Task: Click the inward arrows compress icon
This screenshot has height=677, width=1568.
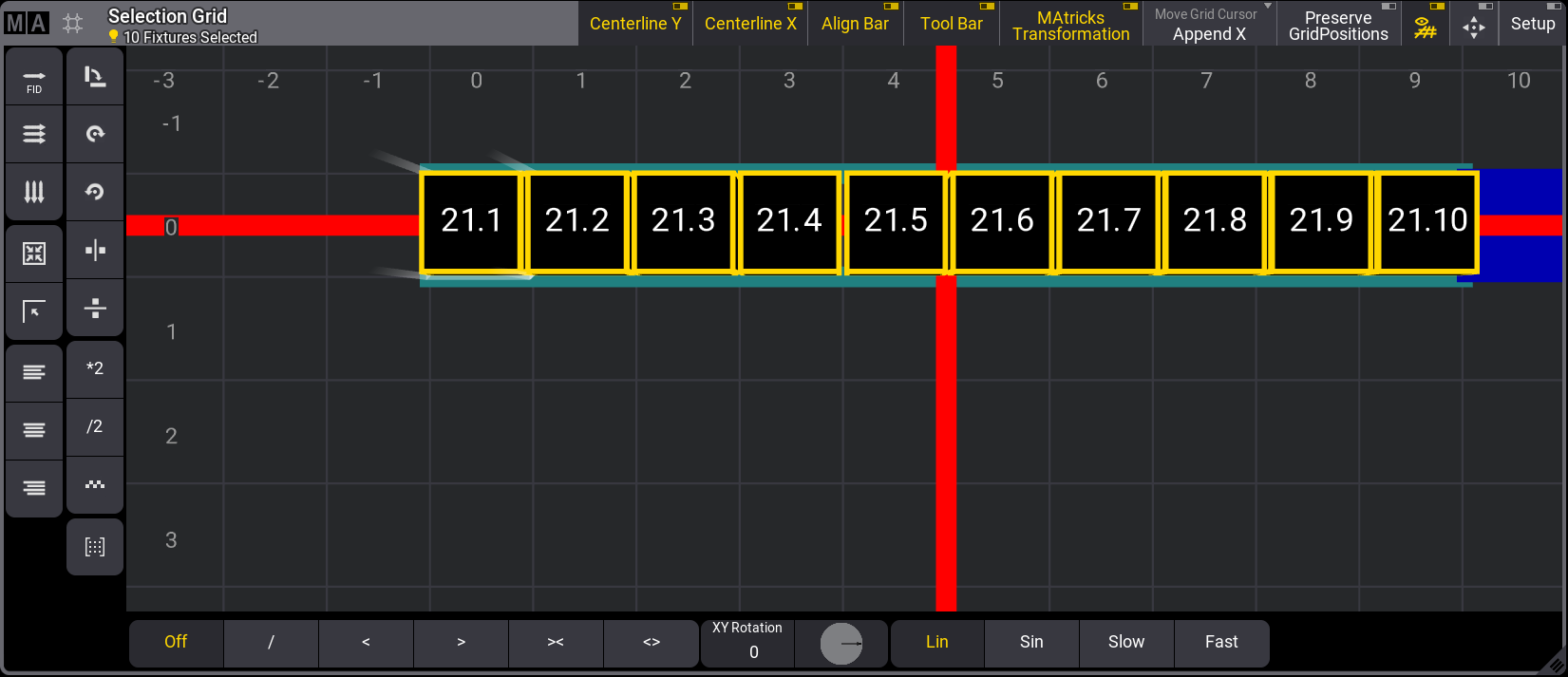Action: pos(34,253)
